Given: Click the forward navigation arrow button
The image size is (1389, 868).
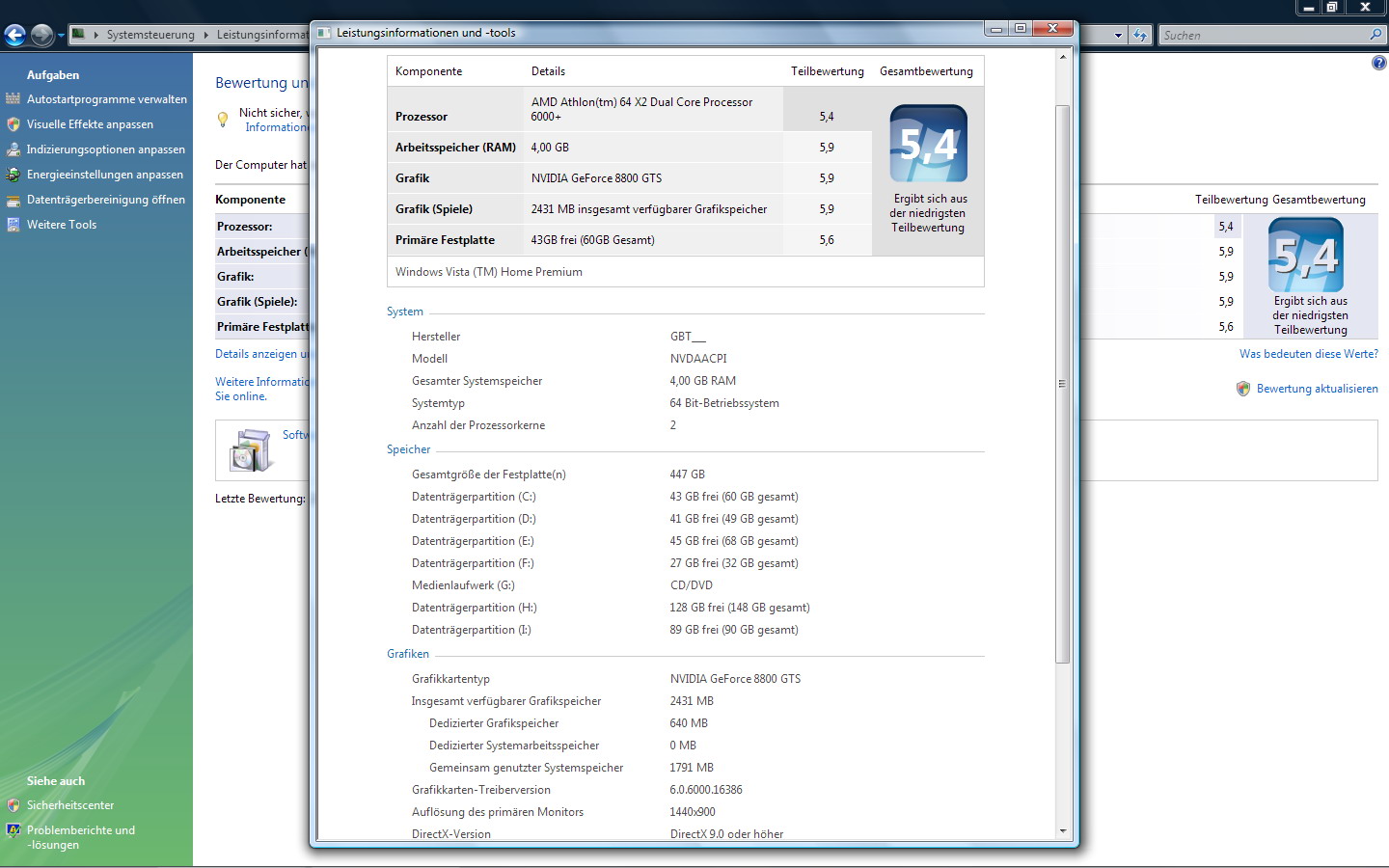Looking at the screenshot, I should [41, 36].
